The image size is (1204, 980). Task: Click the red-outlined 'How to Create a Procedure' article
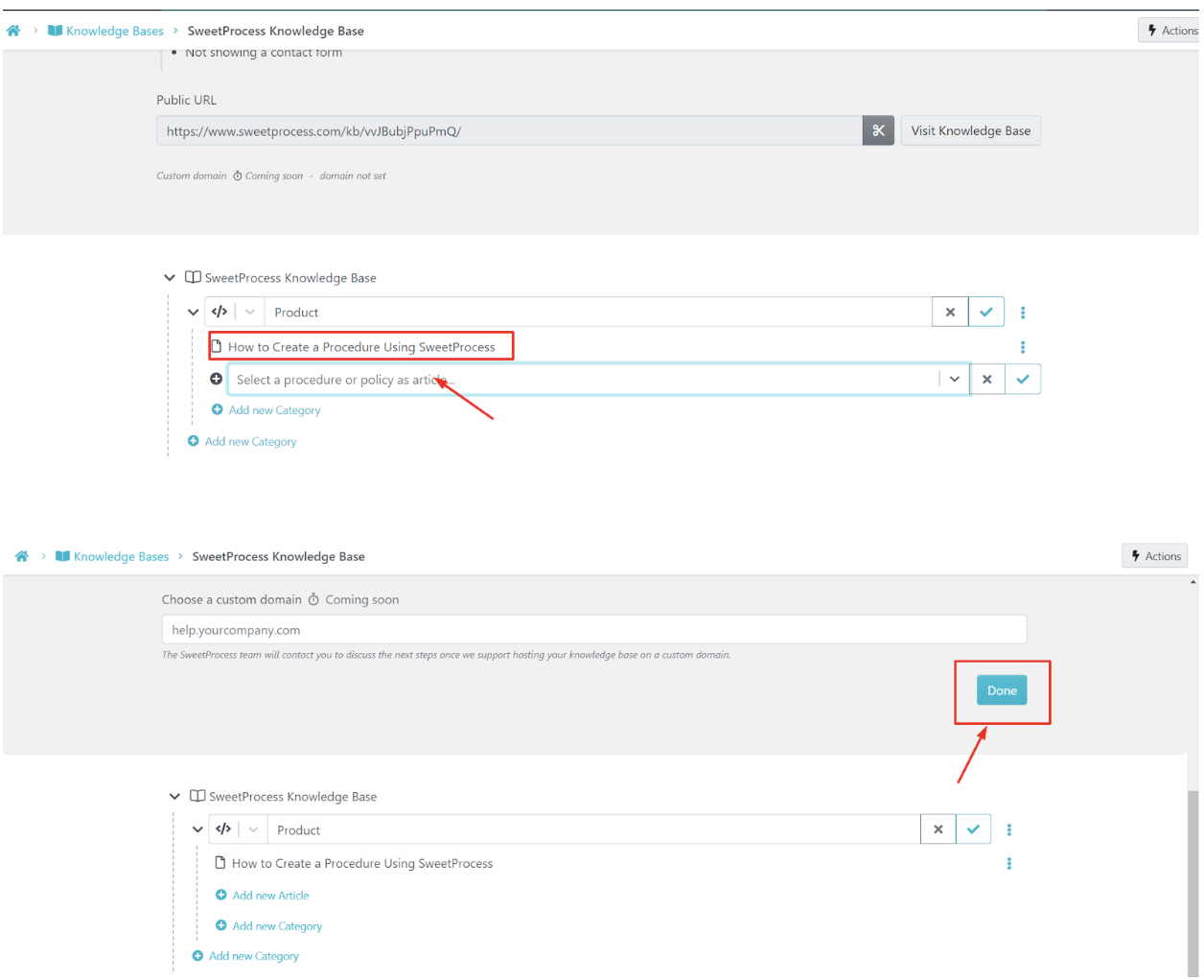[x=361, y=347]
